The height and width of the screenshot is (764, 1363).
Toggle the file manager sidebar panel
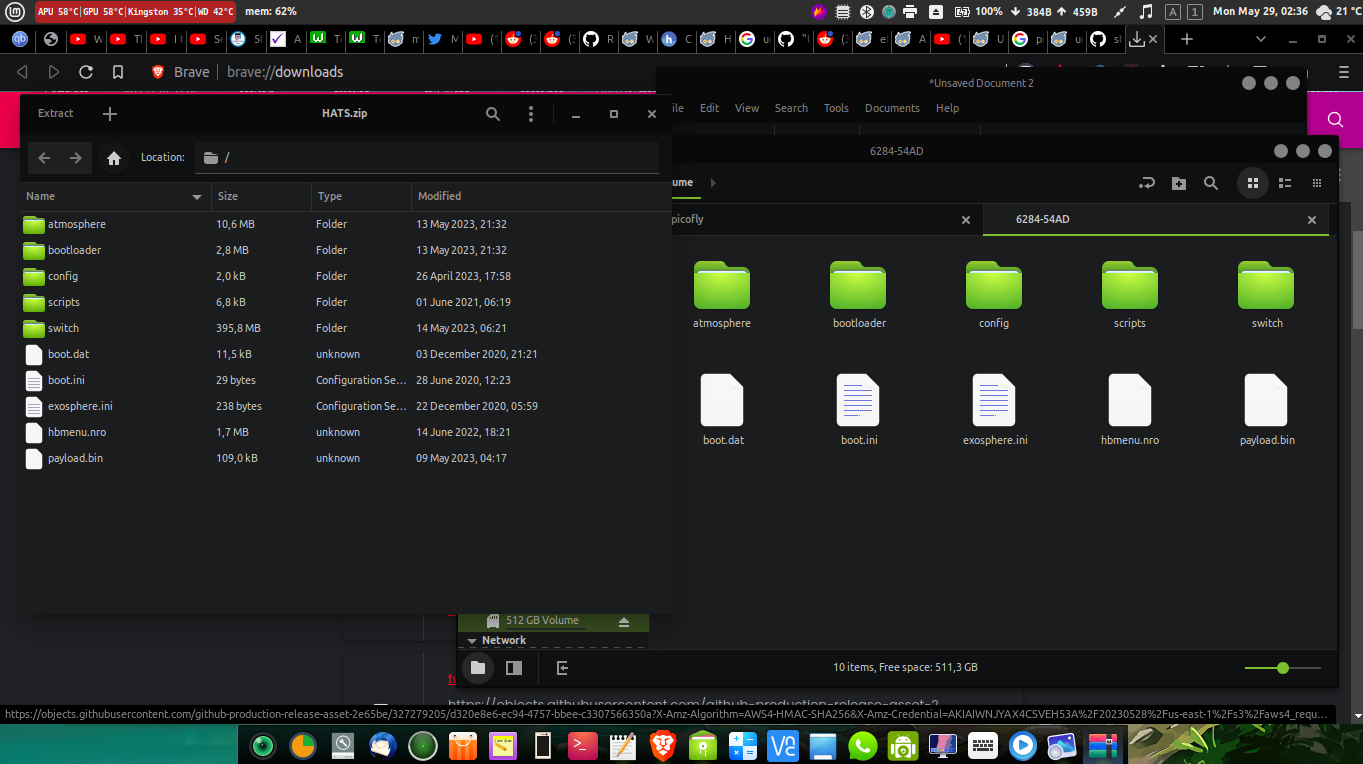coord(514,667)
